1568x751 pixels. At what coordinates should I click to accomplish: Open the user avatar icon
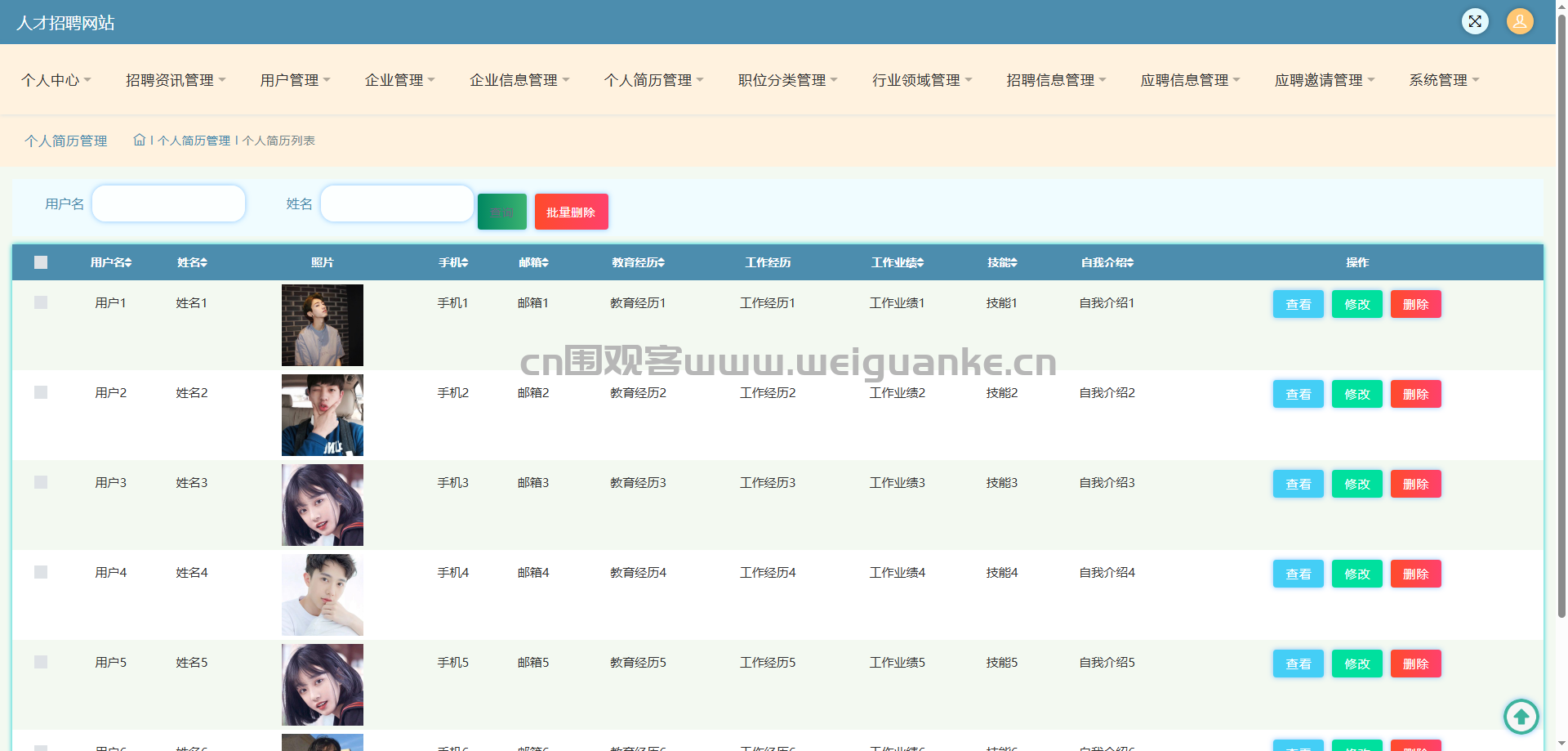pyautogui.click(x=1520, y=21)
